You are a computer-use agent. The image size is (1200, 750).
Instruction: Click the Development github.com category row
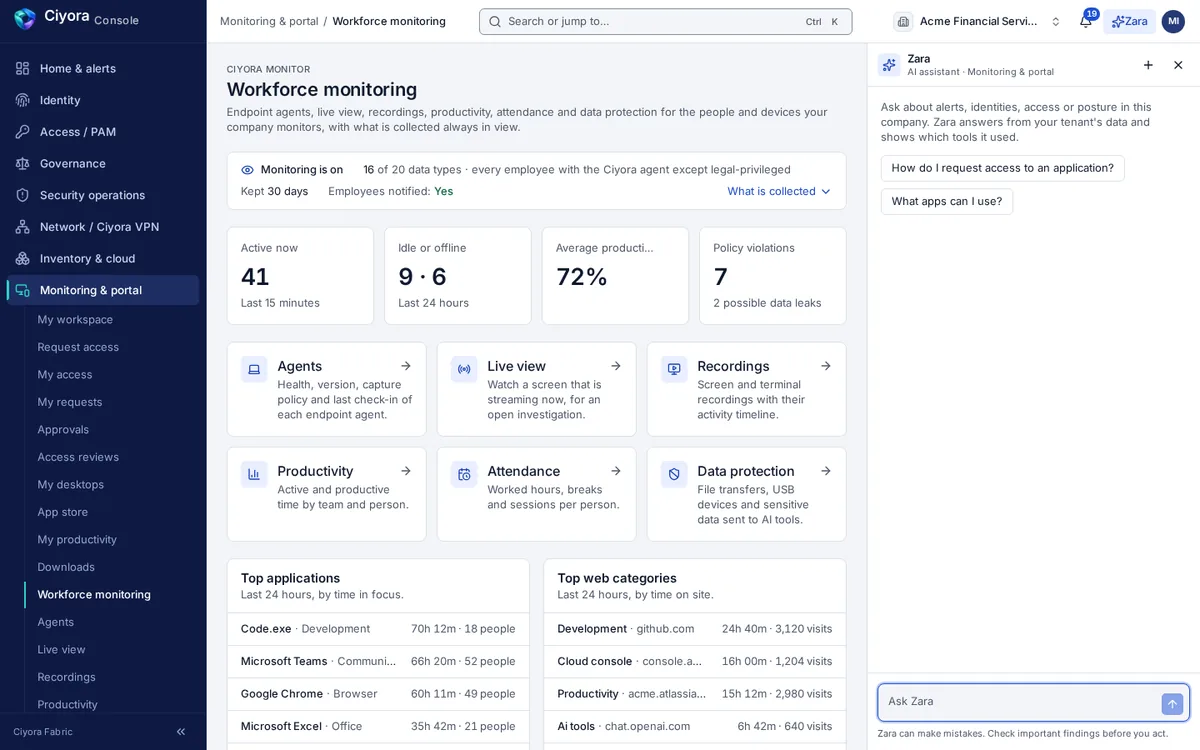[695, 629]
